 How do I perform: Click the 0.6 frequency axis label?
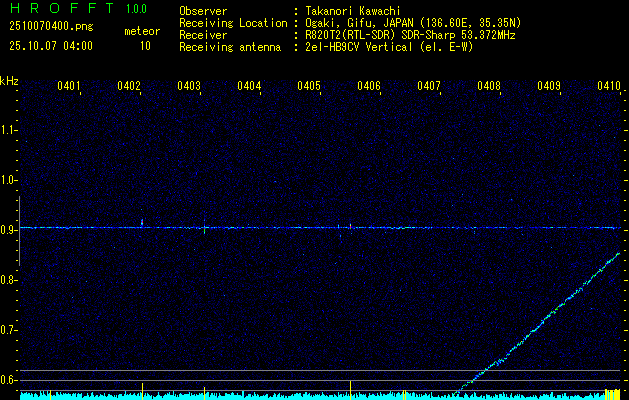[x=8, y=380]
